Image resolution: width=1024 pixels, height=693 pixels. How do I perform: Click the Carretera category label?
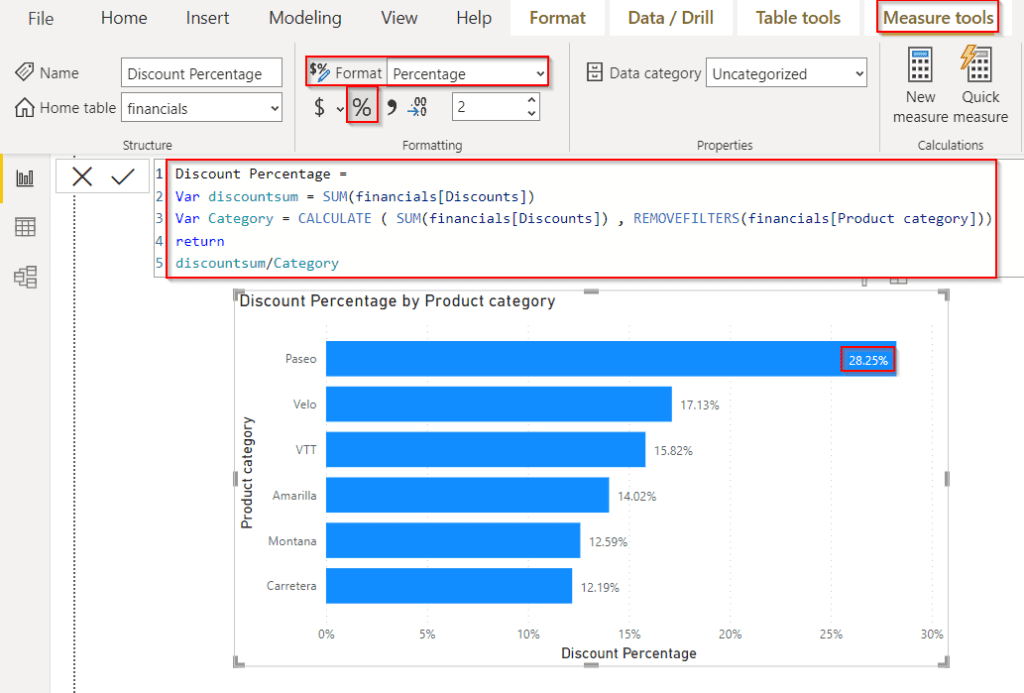click(291, 586)
